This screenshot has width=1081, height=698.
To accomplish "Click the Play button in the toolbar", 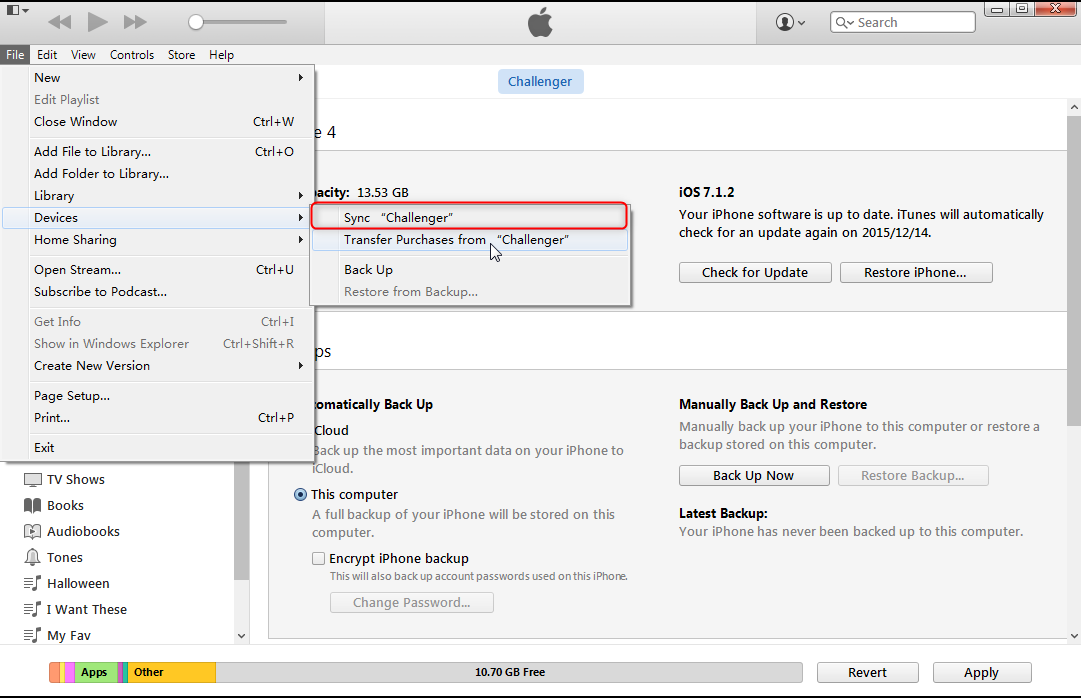I will [97, 21].
